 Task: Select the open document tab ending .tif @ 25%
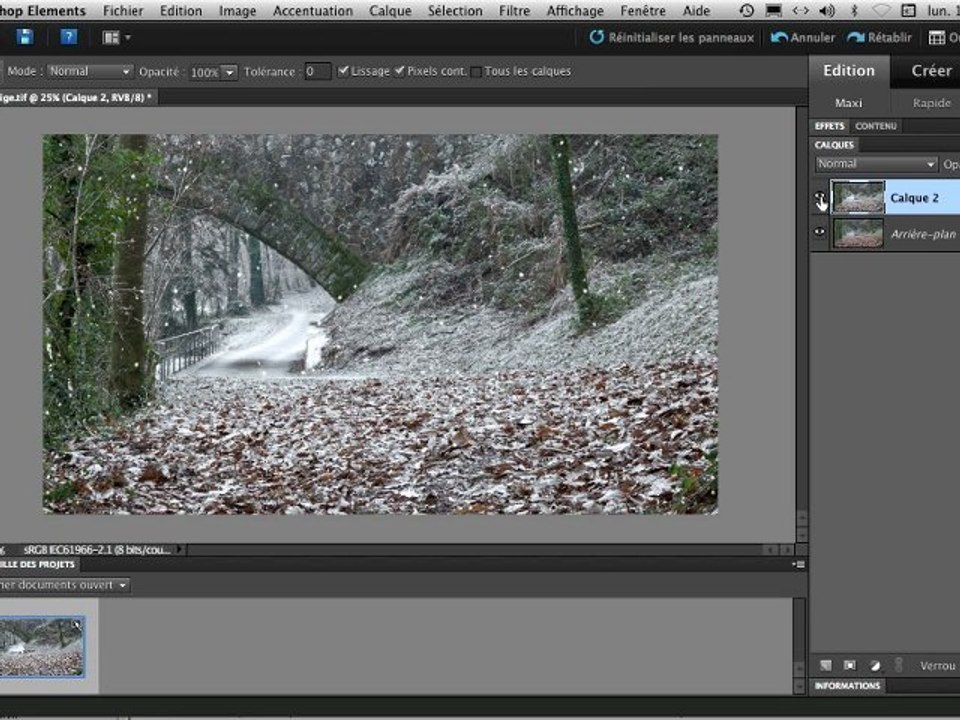pyautogui.click(x=76, y=97)
